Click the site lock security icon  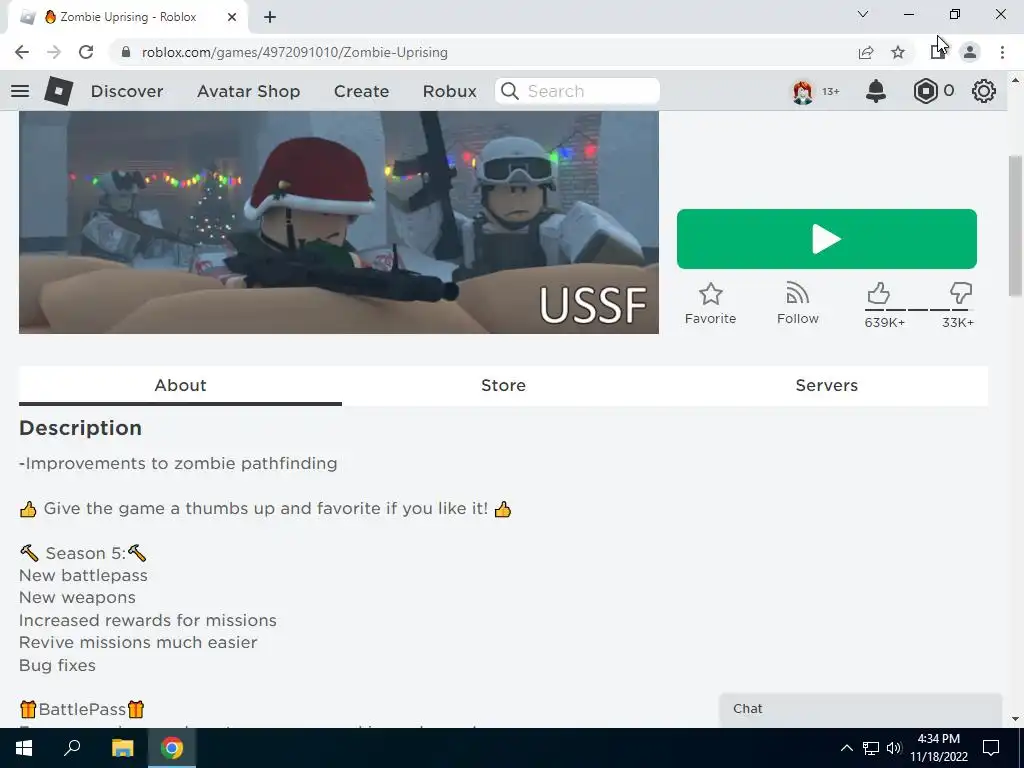click(126, 52)
